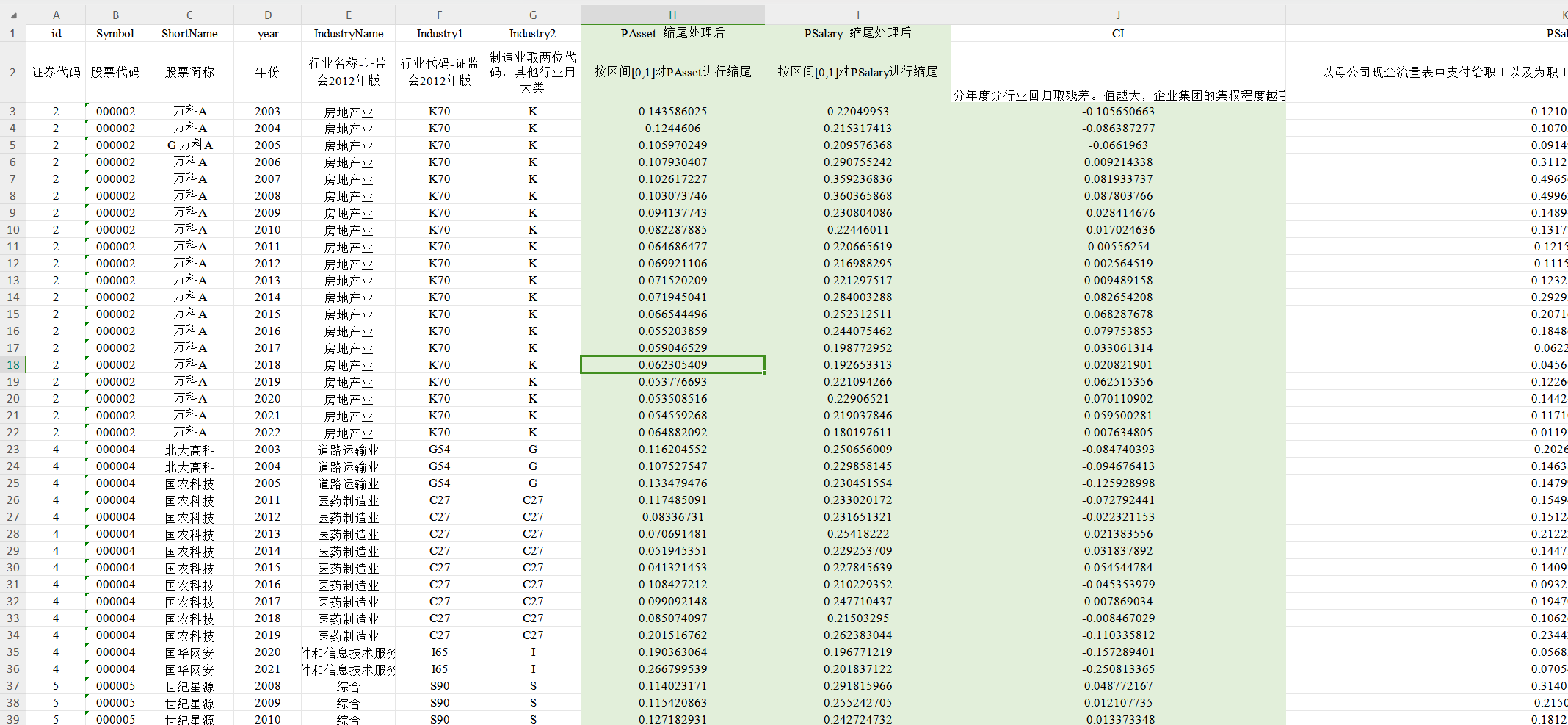Click the 'ShortName' header cell
Viewport: 1568px width, 725px height.
(x=189, y=33)
